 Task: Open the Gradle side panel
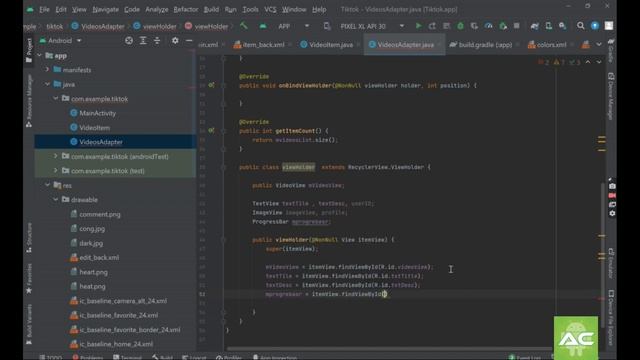(x=611, y=50)
